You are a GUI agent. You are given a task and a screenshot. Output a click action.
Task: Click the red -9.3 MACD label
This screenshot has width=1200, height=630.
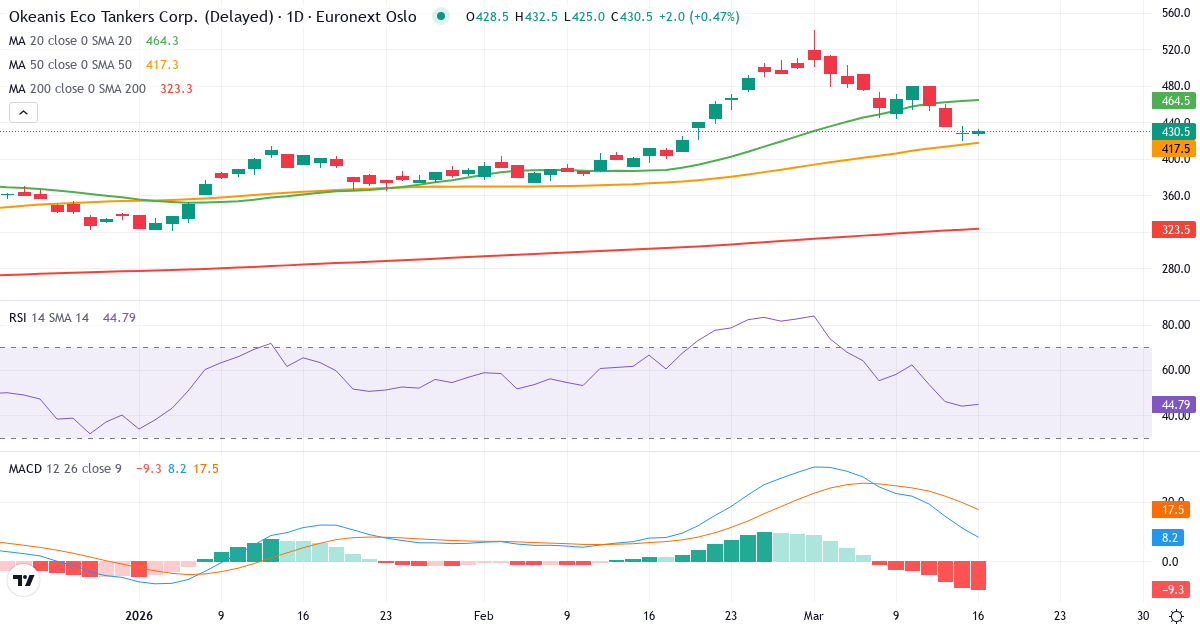point(1174,589)
